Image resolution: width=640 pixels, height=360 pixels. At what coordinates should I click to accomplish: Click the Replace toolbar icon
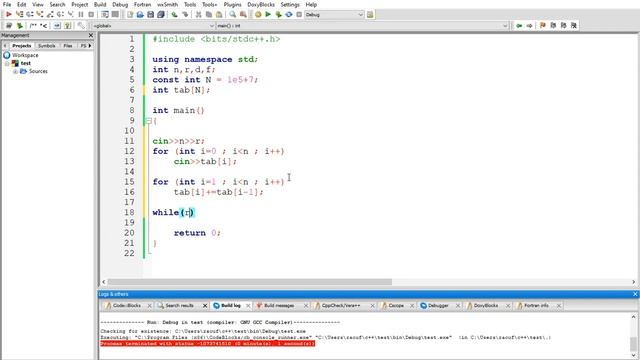click(243, 14)
